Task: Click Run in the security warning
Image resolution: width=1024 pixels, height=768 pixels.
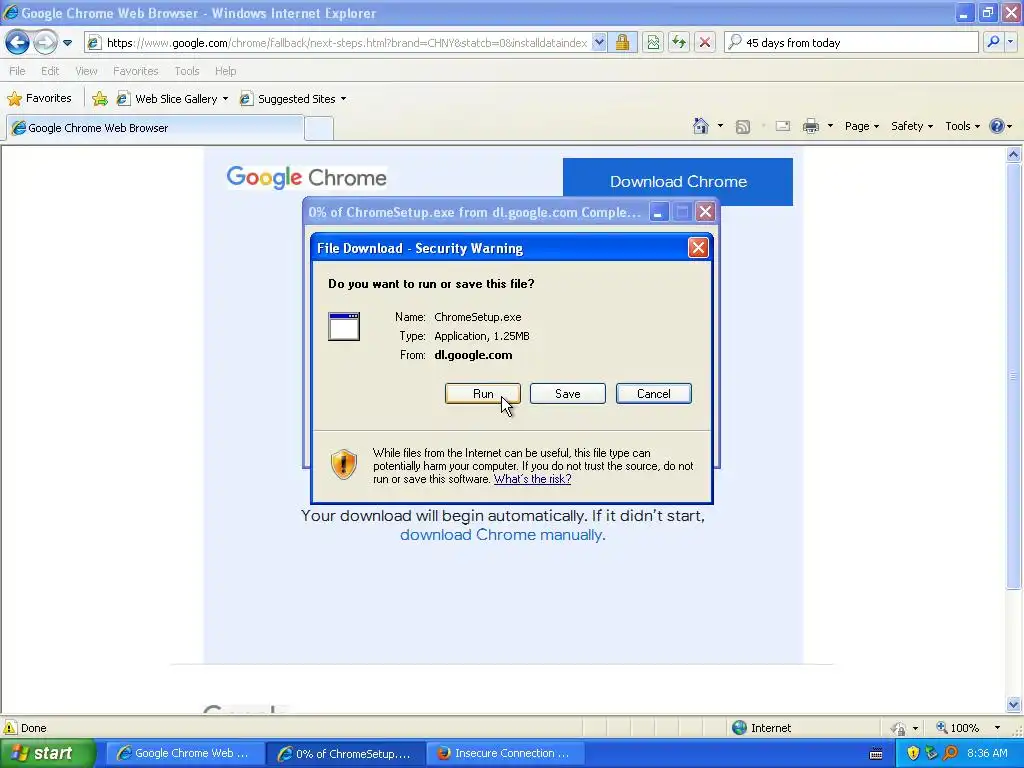Action: click(x=483, y=394)
